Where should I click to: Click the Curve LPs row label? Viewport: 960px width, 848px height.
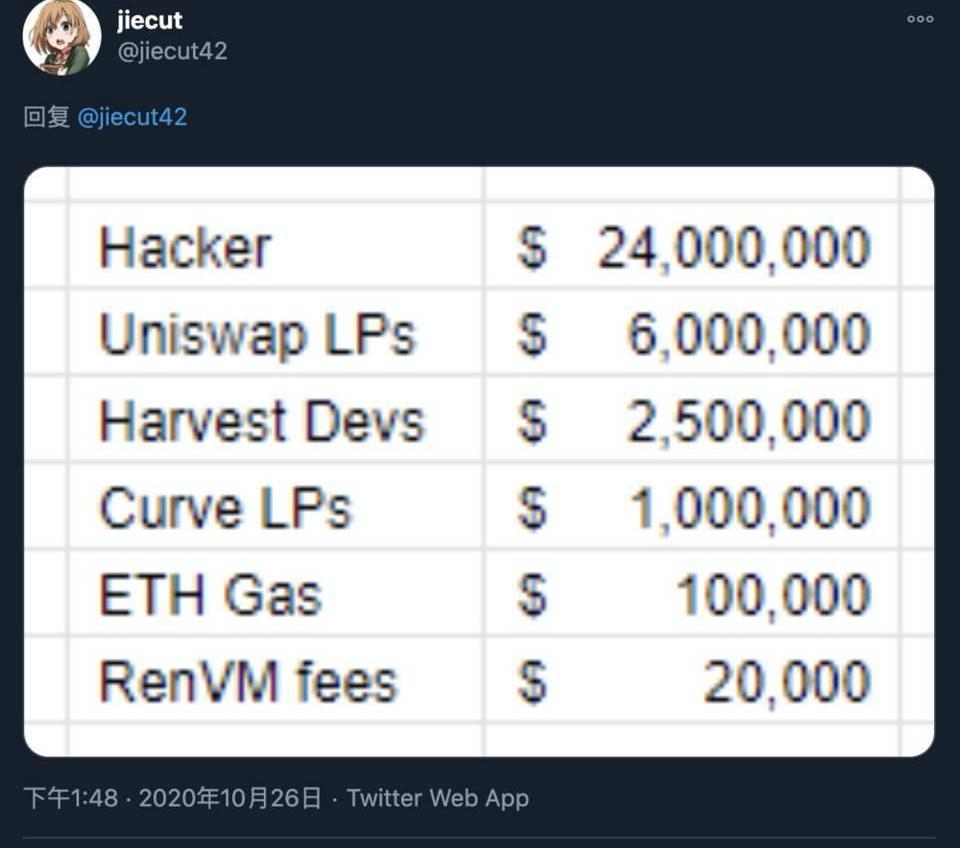pos(225,509)
